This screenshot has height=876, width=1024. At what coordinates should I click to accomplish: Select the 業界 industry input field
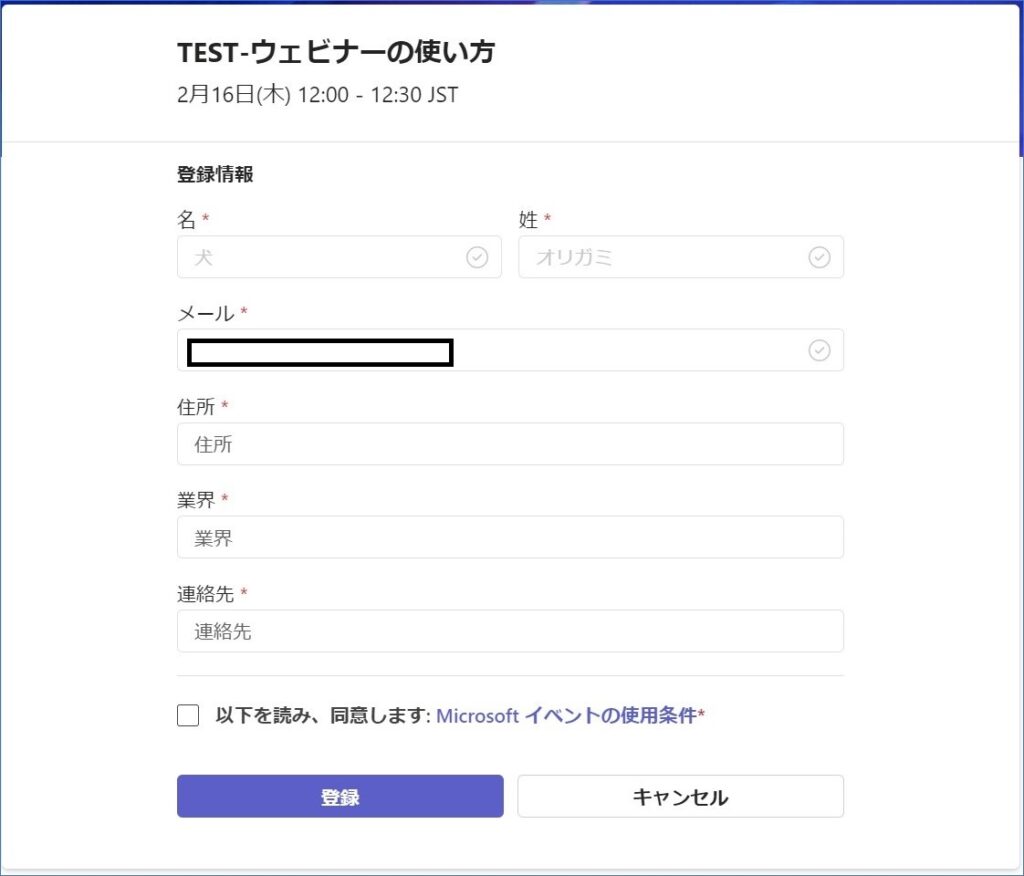(x=510, y=537)
